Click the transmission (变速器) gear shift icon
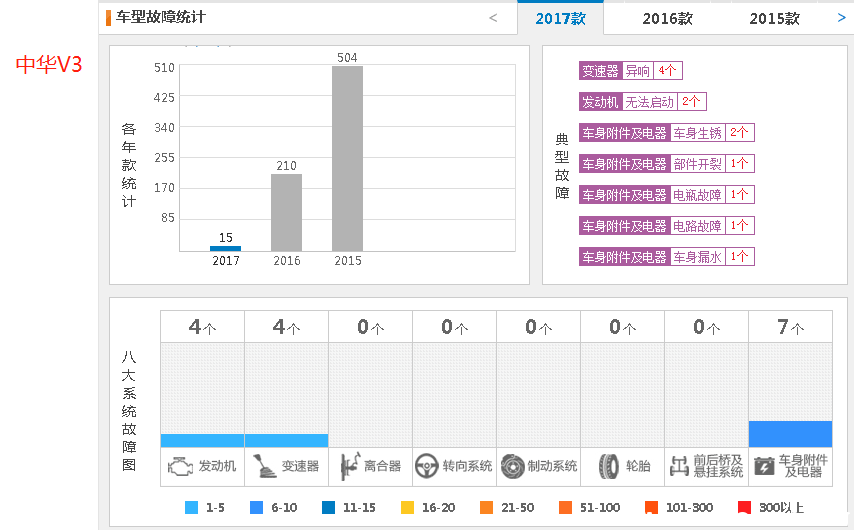Viewport: 854px width, 530px height. click(x=264, y=466)
